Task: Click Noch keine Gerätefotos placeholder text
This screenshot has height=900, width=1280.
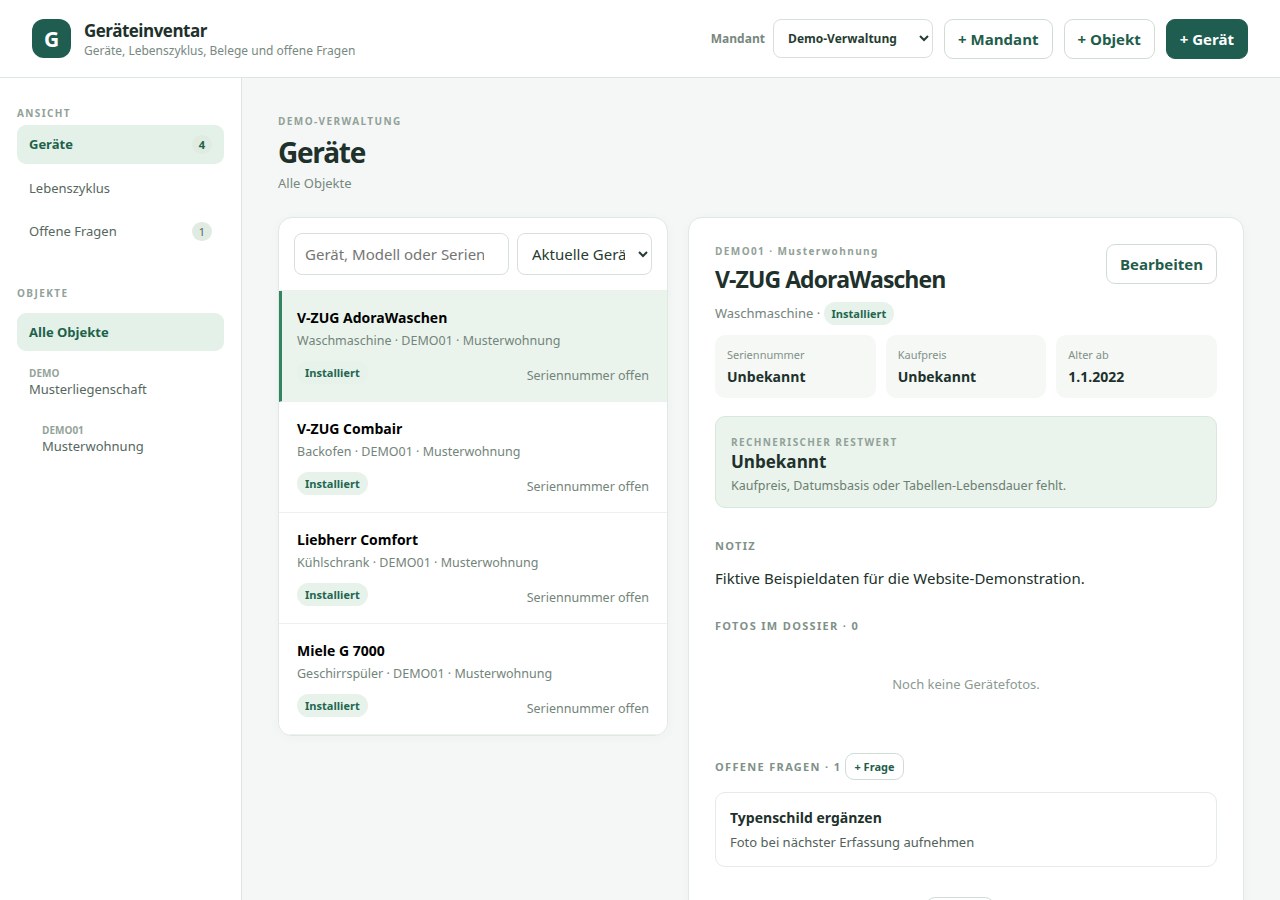Action: [966, 684]
